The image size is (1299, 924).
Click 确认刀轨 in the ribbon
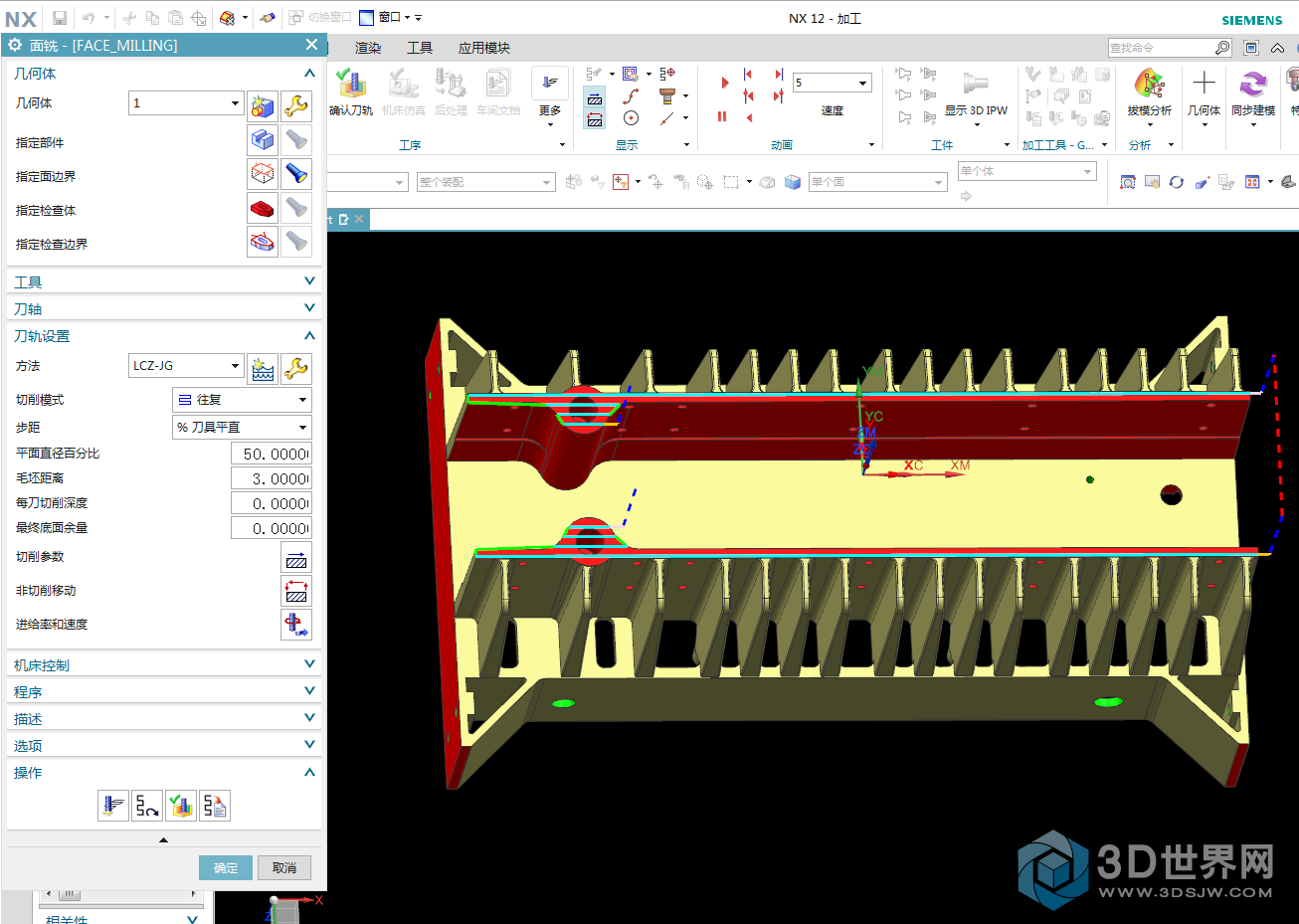[x=351, y=92]
